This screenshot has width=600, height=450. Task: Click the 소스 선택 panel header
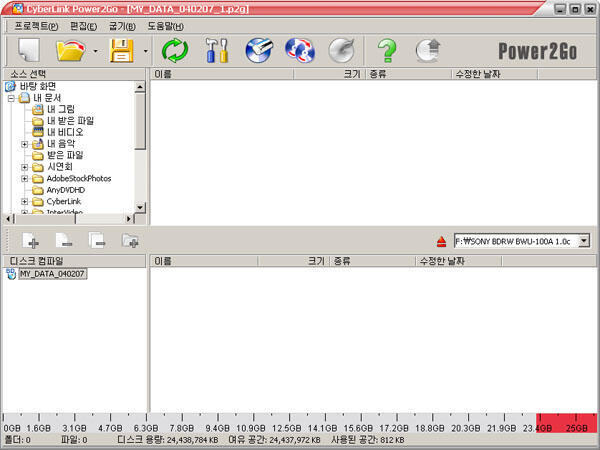pos(74,74)
